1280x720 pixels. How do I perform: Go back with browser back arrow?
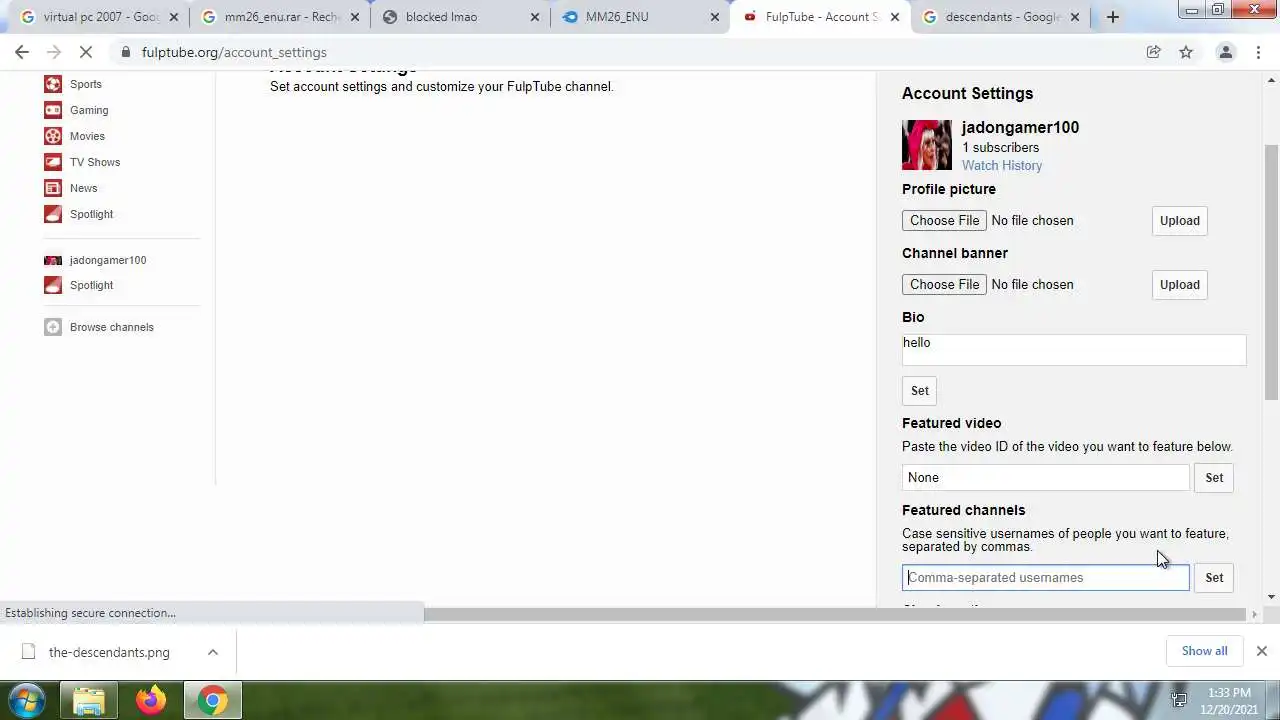coord(22,52)
